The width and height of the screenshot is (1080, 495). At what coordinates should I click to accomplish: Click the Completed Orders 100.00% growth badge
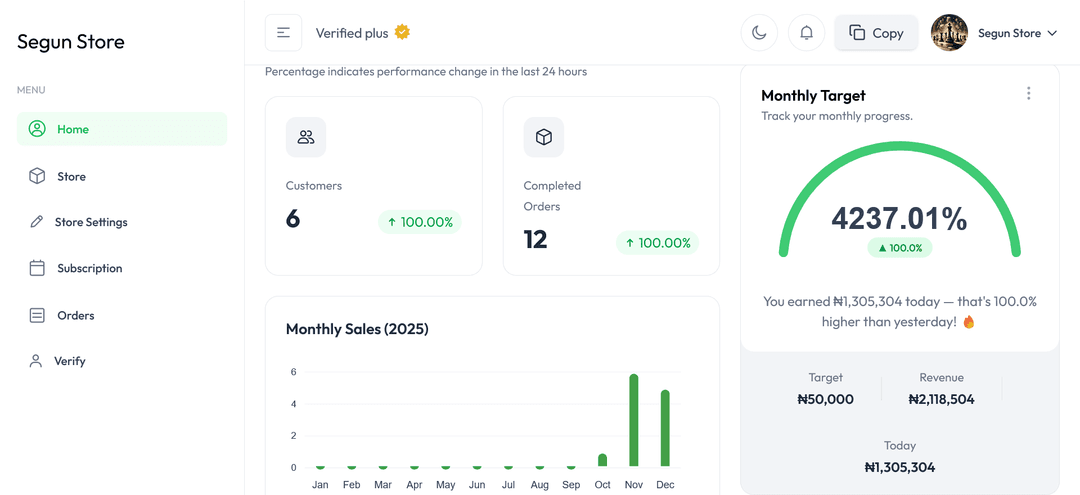pyautogui.click(x=657, y=242)
